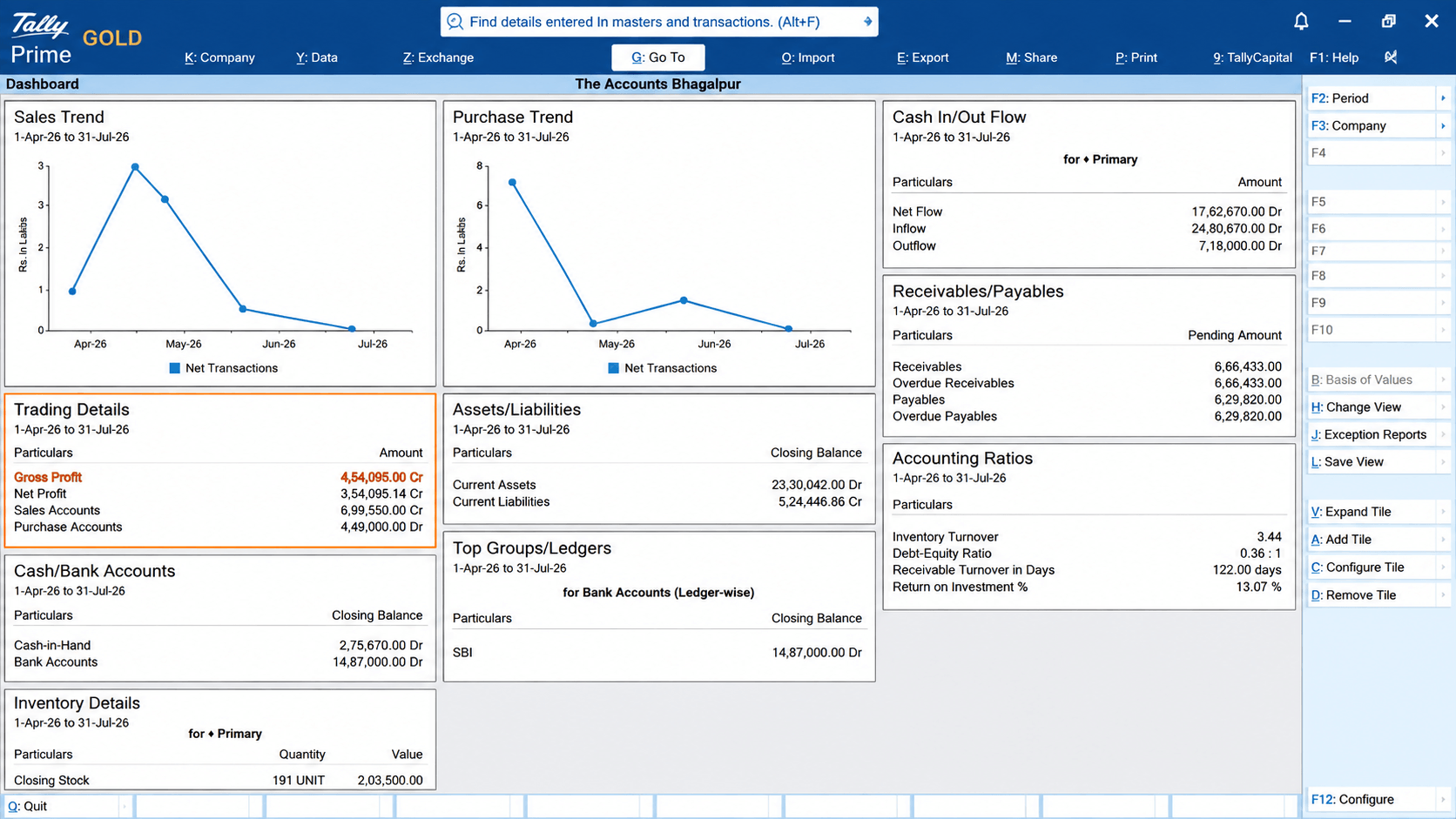Click Receivable Turnover in Days row
Viewport: 1456px width, 819px height.
1087,570
